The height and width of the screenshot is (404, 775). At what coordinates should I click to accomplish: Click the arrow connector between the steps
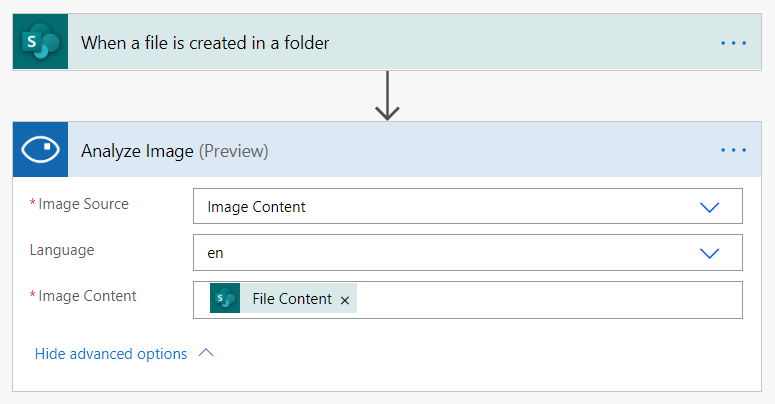pos(387,98)
